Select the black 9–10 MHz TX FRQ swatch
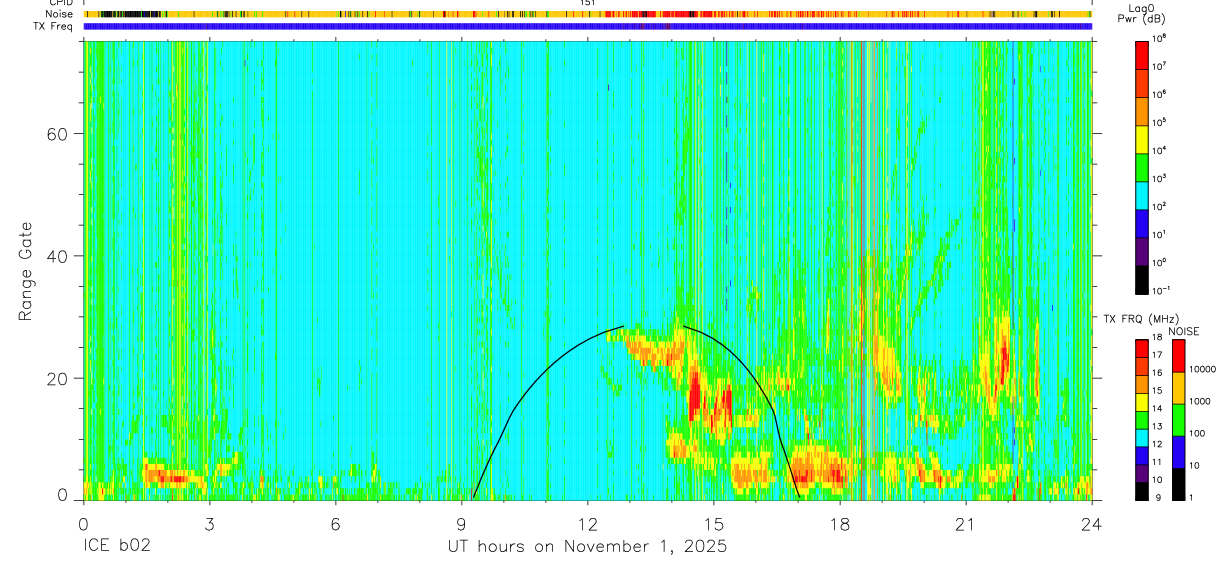This screenshot has height=567, width=1228. (x=1142, y=491)
